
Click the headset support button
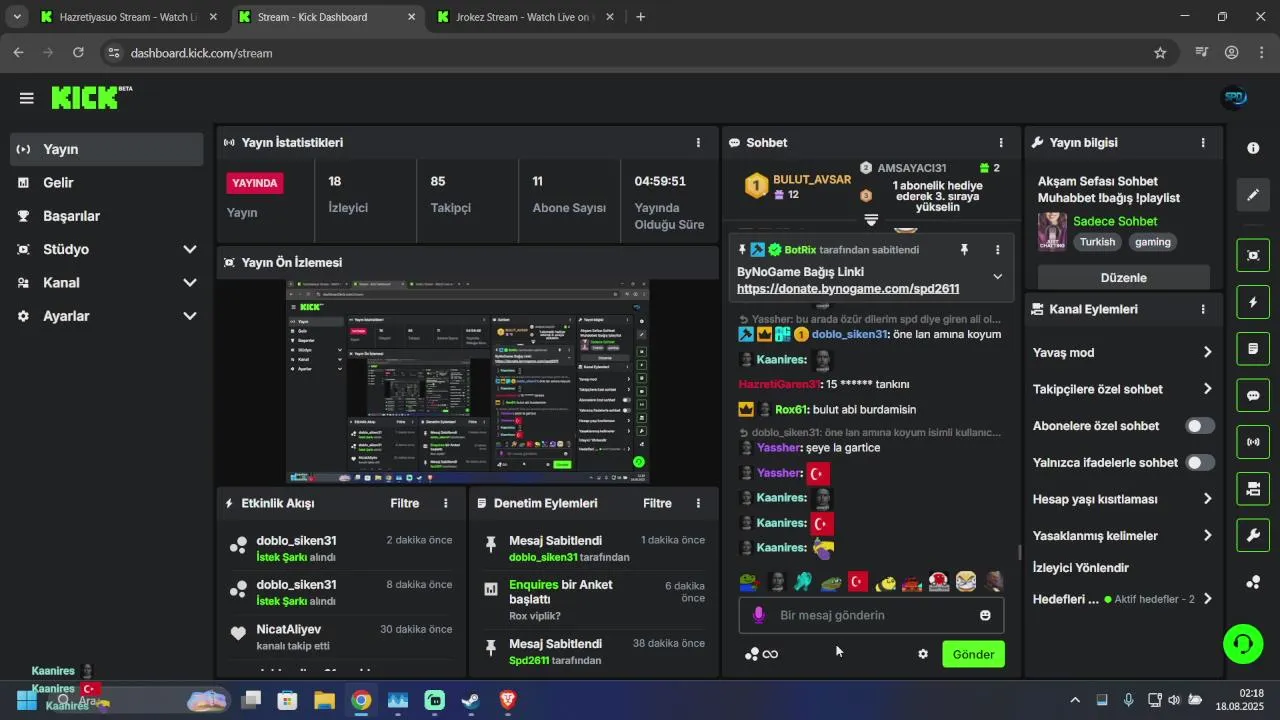[1243, 644]
